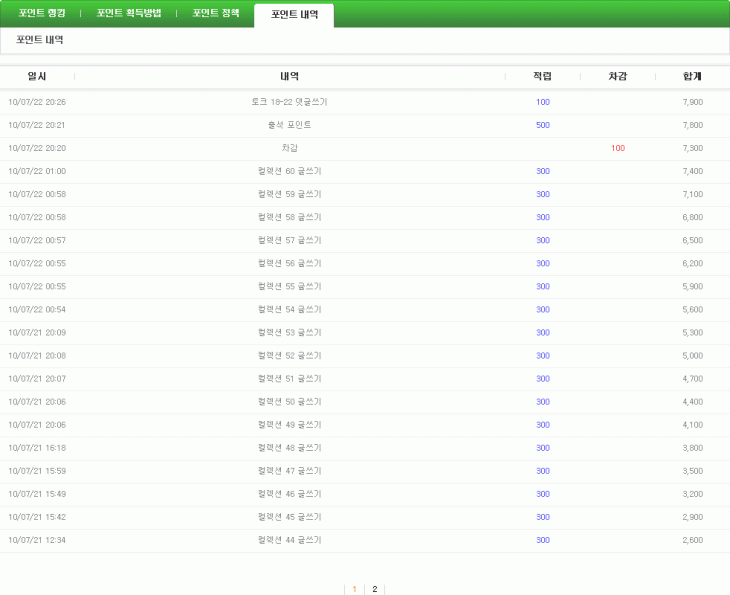
Task: Click the red 100 deduction value
Action: (x=618, y=148)
